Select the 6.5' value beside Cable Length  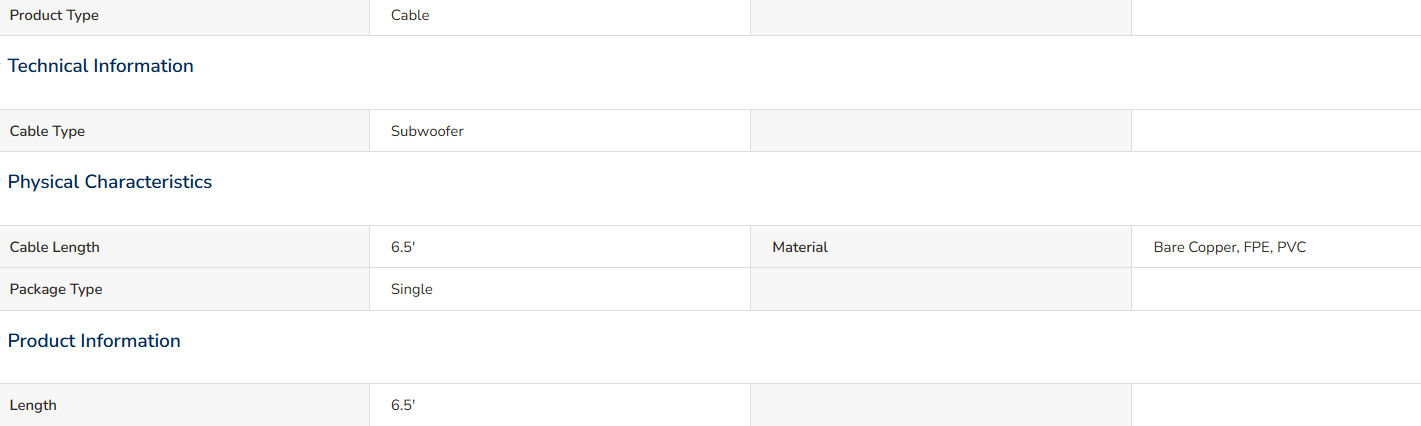pos(403,247)
